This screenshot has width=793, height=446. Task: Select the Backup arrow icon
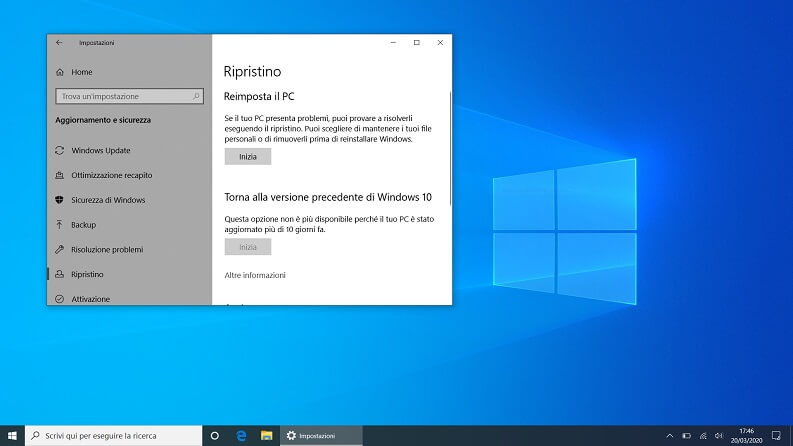coord(60,225)
